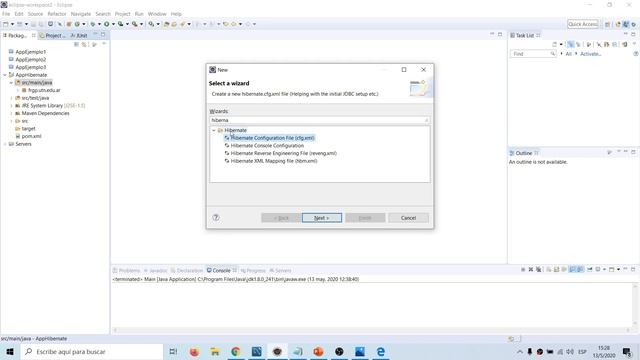Switch to the Java EE perspective icon
The image size is (640, 360).
pyautogui.click(x=618, y=24)
